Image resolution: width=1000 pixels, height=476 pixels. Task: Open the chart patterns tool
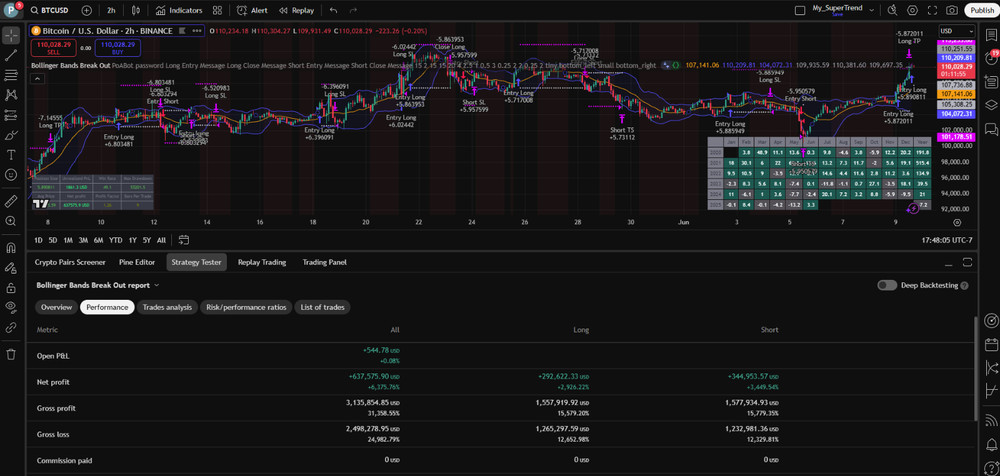tap(11, 95)
